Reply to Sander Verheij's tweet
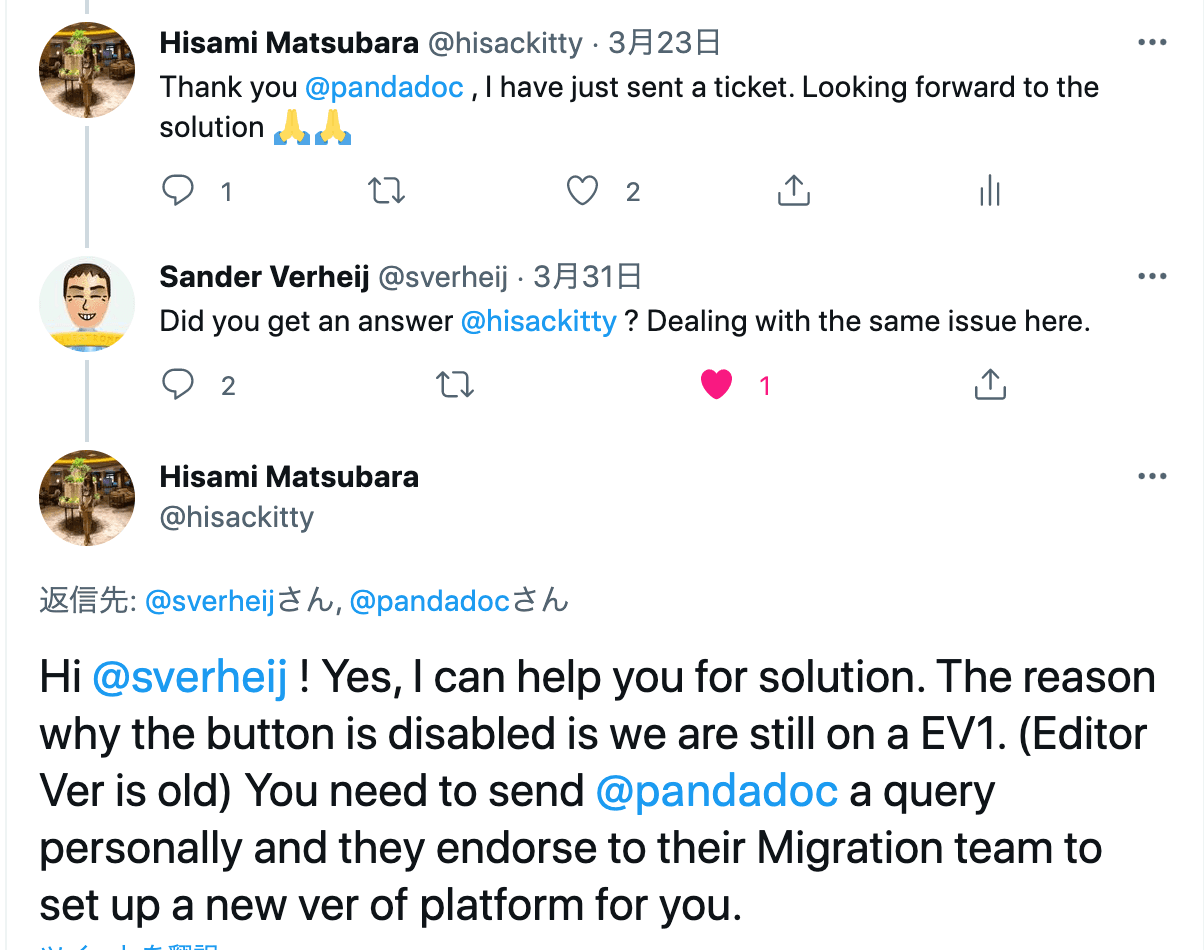The width and height of the screenshot is (1204, 950). tap(178, 384)
